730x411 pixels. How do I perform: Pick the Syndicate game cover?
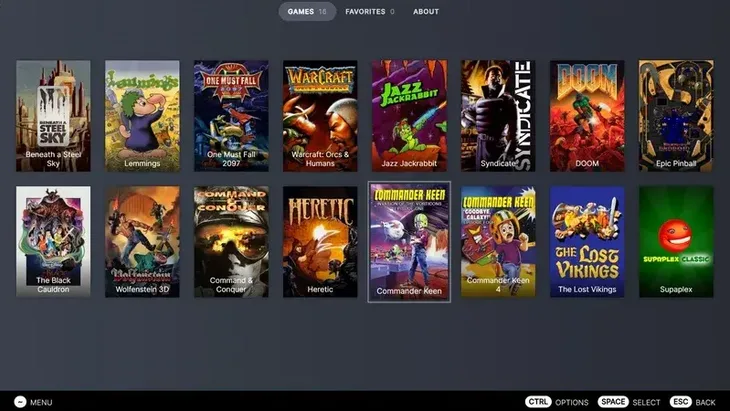pos(498,116)
